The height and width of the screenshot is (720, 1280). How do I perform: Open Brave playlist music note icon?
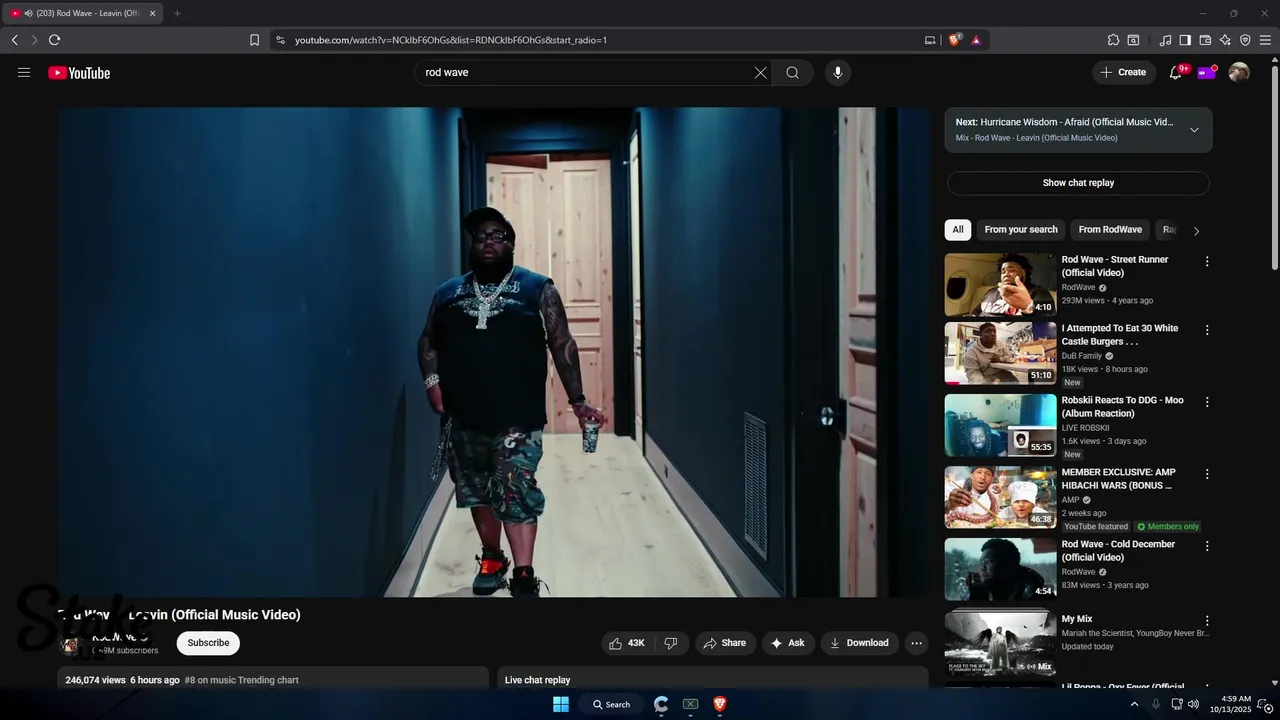(1165, 40)
